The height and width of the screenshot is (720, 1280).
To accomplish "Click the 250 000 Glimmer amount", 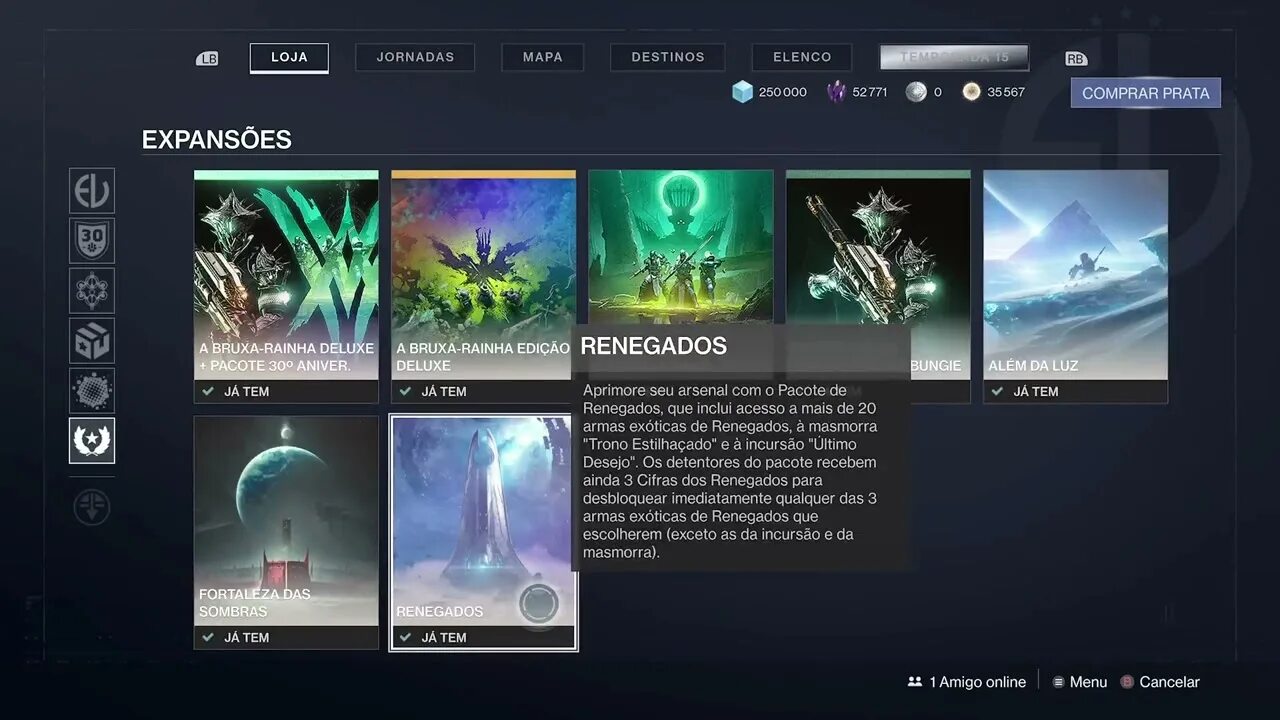I will [783, 92].
